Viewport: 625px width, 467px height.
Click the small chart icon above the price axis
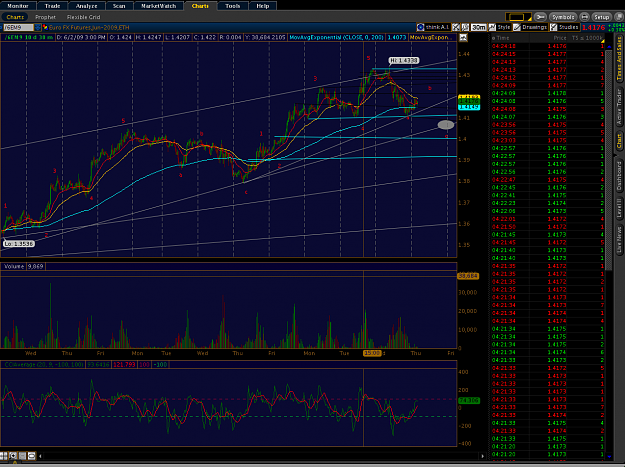[463, 37]
